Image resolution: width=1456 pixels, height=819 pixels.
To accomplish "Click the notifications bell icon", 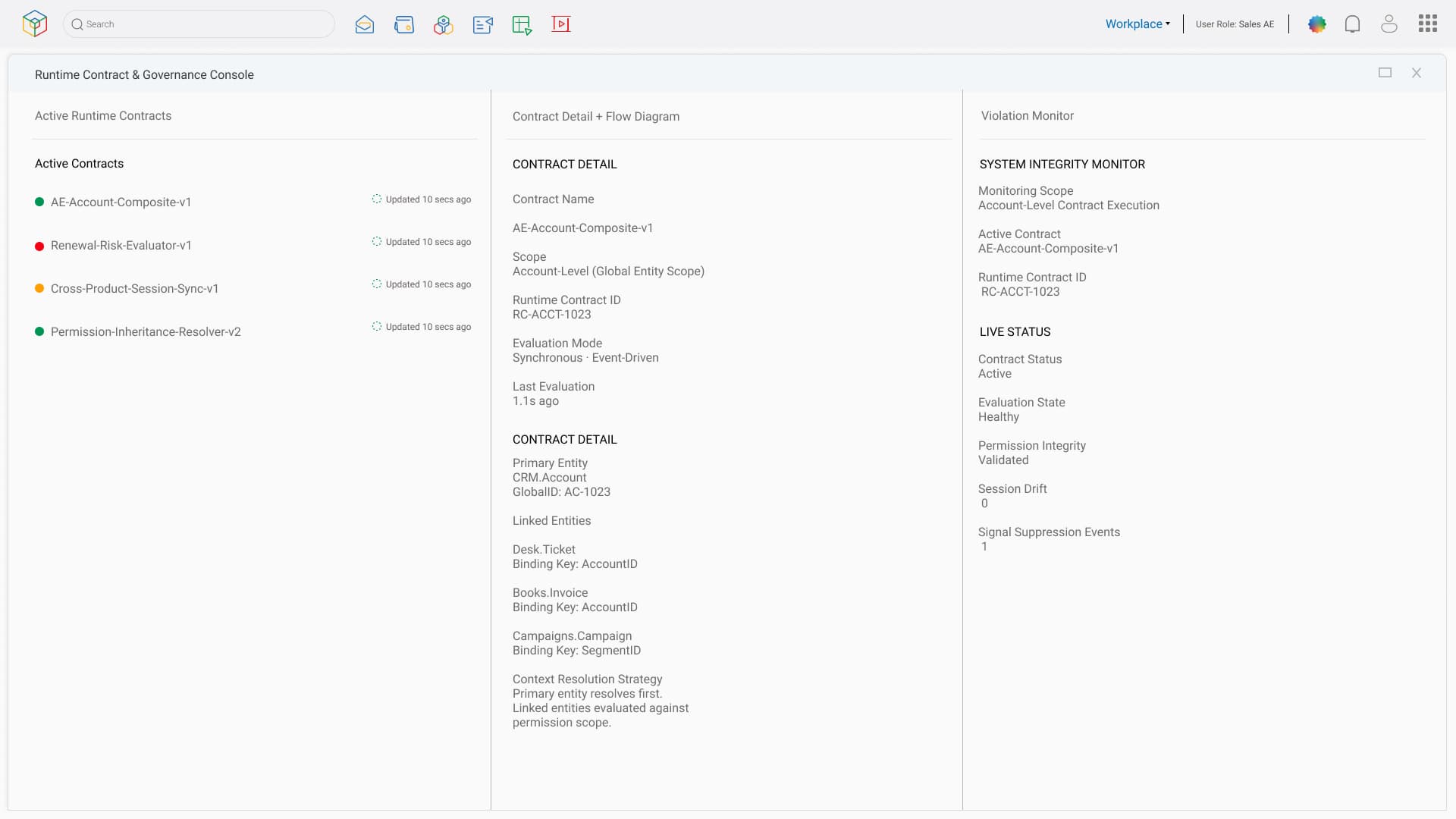I will [x=1353, y=24].
